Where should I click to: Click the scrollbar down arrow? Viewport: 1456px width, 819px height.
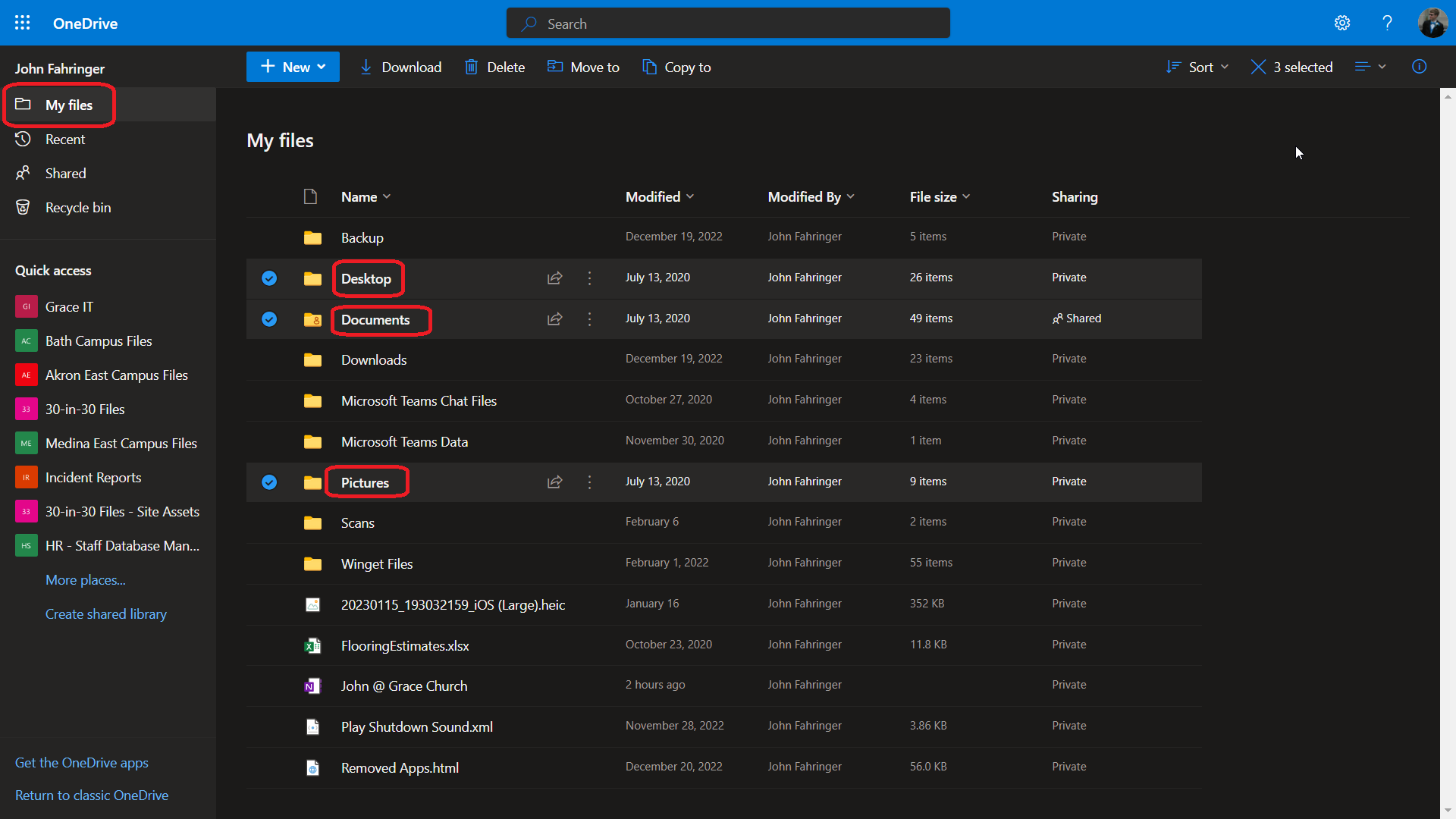[1448, 811]
